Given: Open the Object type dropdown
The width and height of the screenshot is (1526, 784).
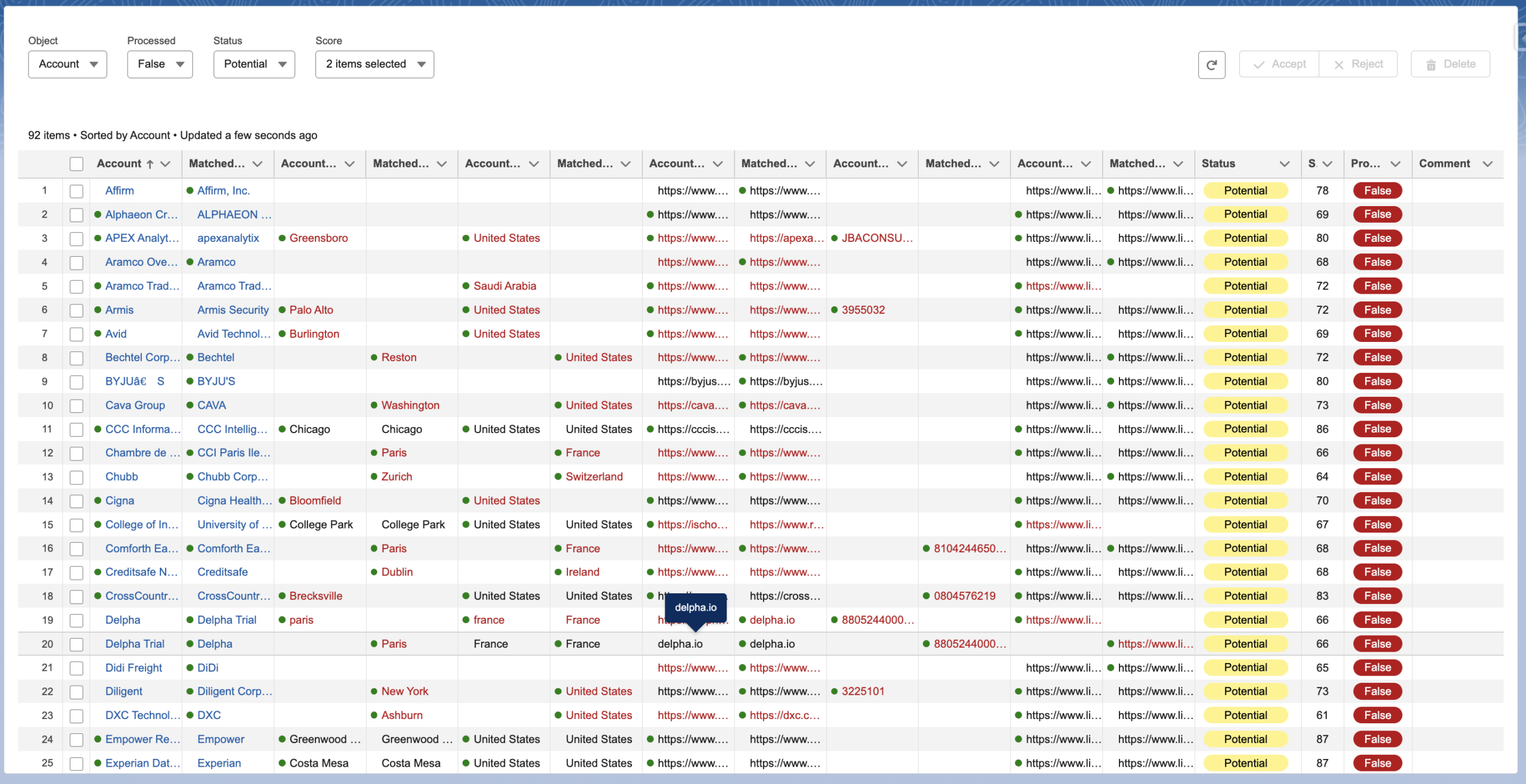Looking at the screenshot, I should [67, 63].
